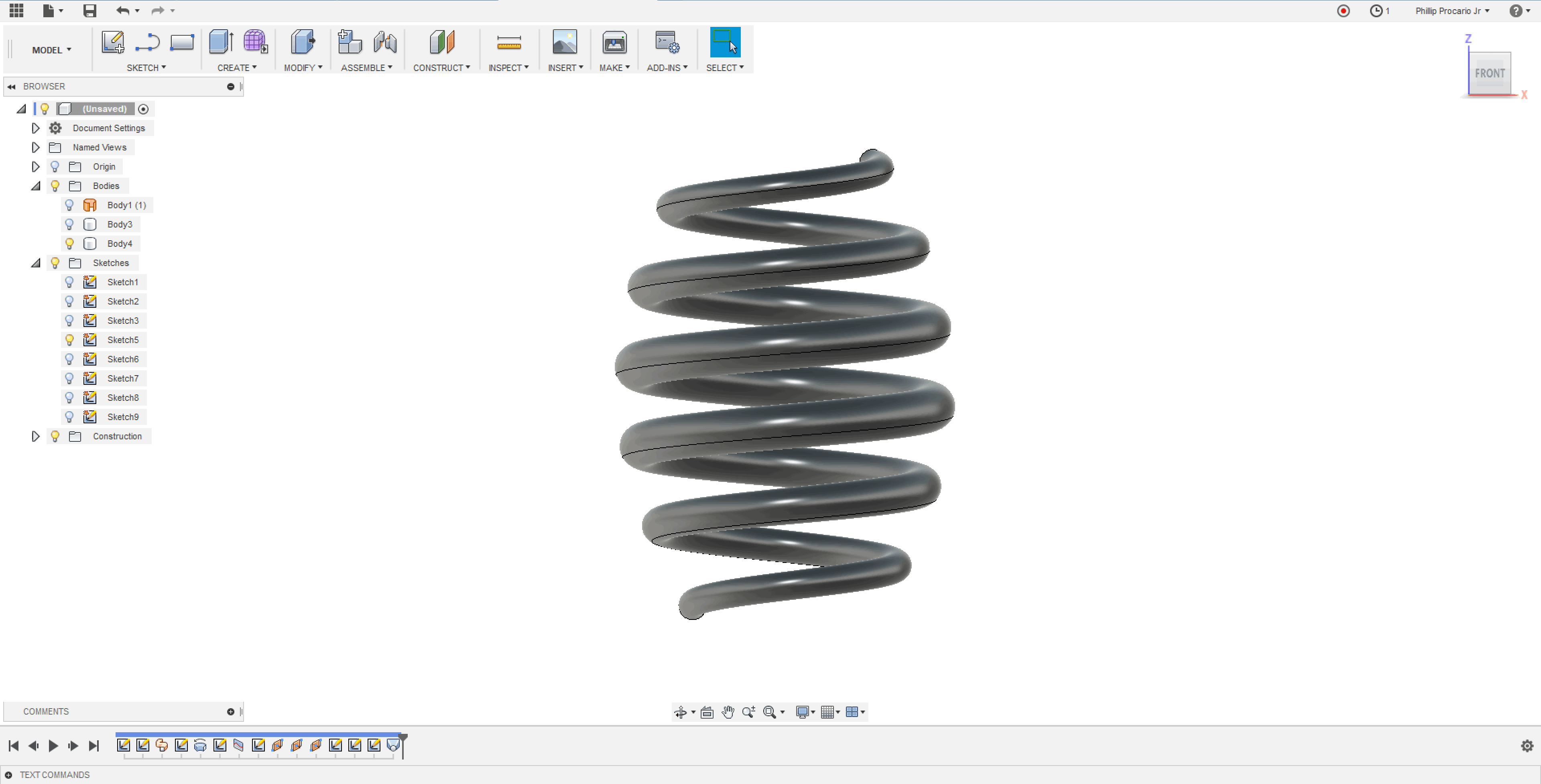This screenshot has height=784, width=1541.
Task: Turn off the Construction folder lightbulb
Action: tap(55, 436)
